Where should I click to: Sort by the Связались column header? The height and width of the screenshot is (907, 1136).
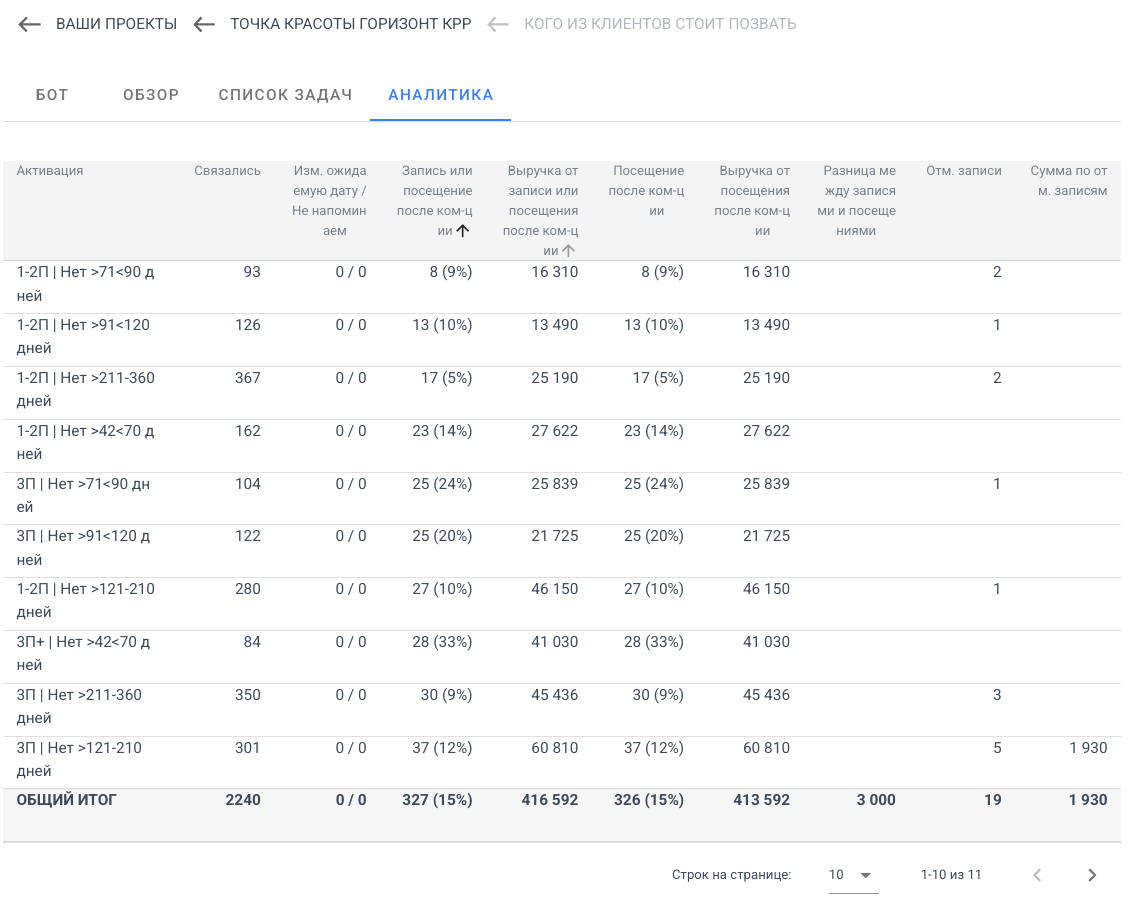[227, 171]
